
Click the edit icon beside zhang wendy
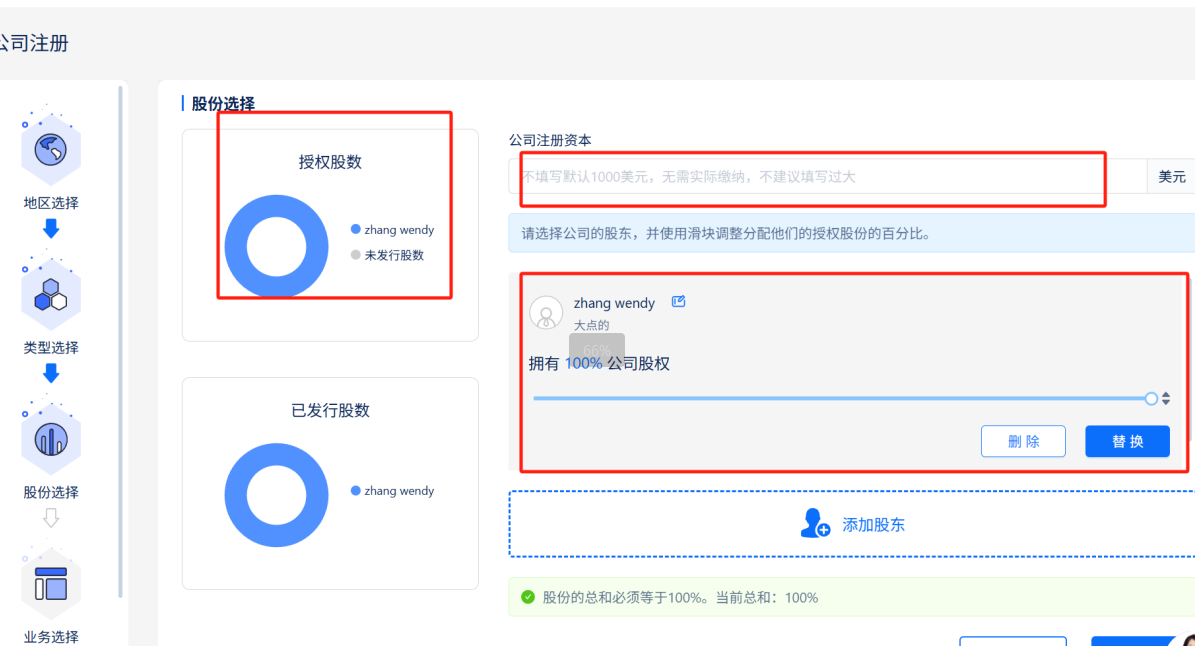(678, 302)
